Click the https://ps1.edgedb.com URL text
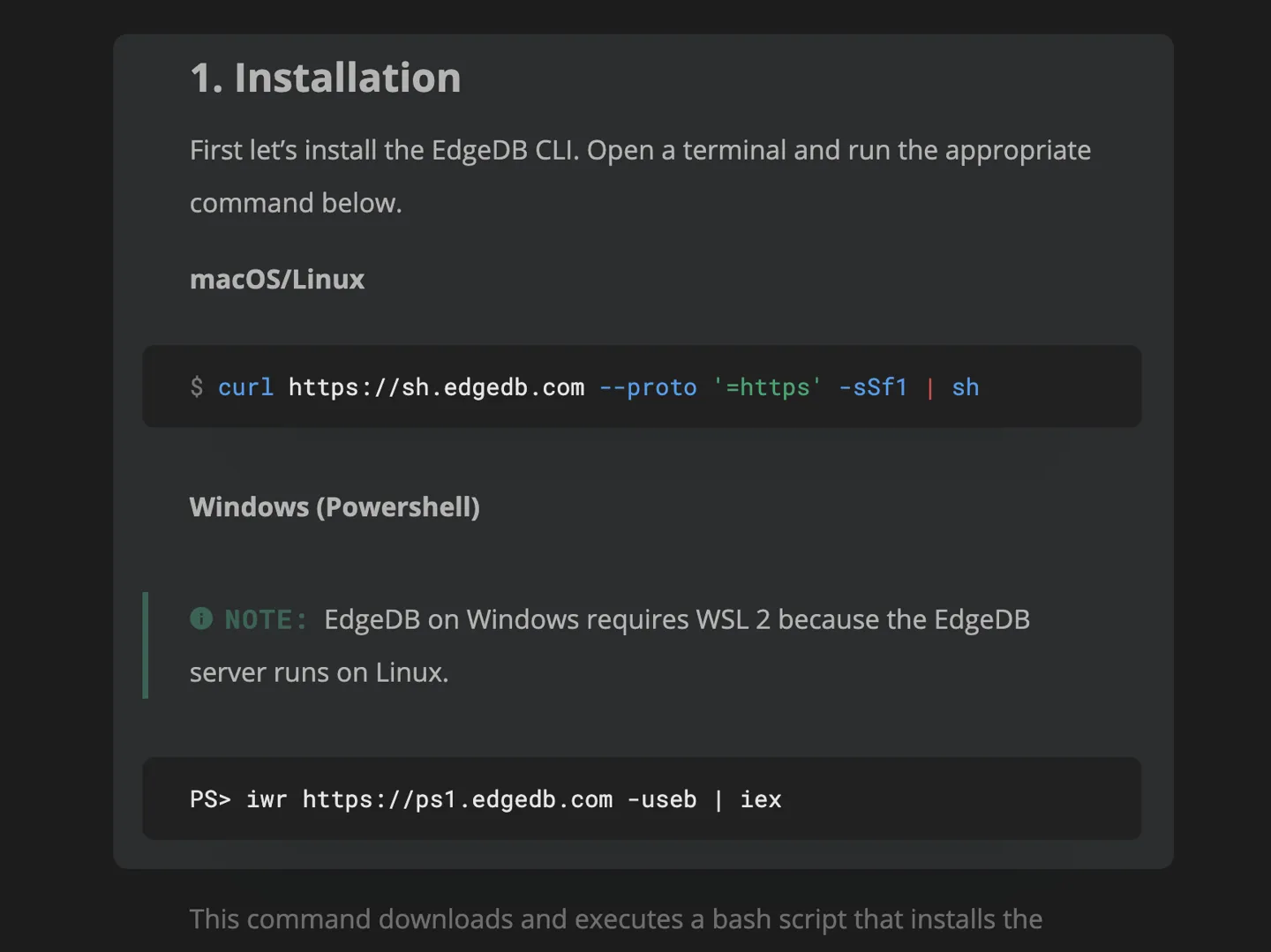This screenshot has width=1271, height=952. click(457, 799)
